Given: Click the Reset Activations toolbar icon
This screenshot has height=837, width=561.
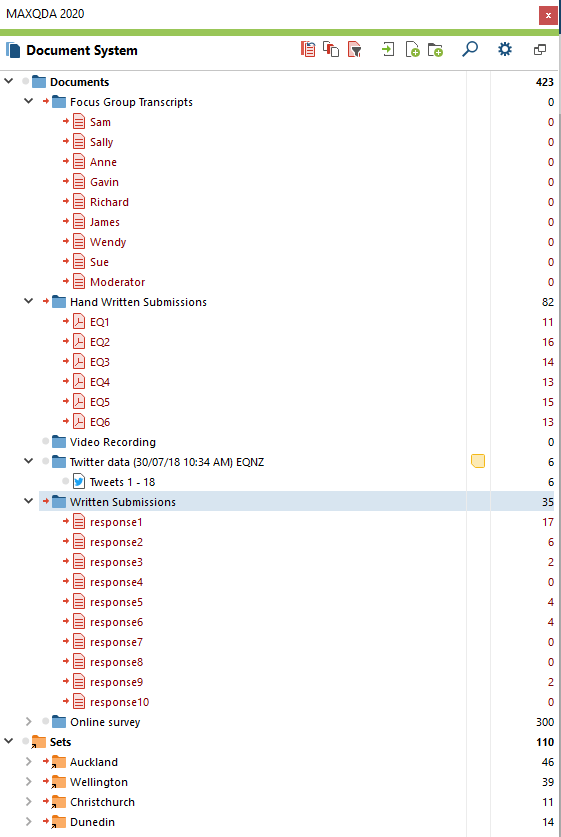Looking at the screenshot, I should tap(308, 50).
